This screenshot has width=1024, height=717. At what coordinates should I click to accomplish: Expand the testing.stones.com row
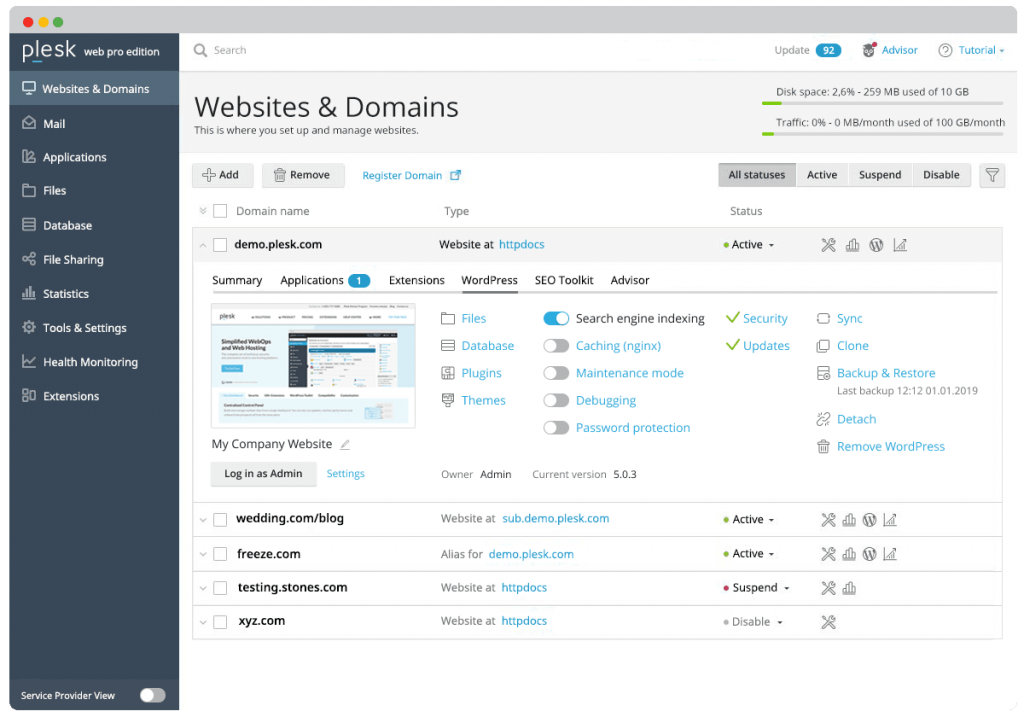click(203, 588)
